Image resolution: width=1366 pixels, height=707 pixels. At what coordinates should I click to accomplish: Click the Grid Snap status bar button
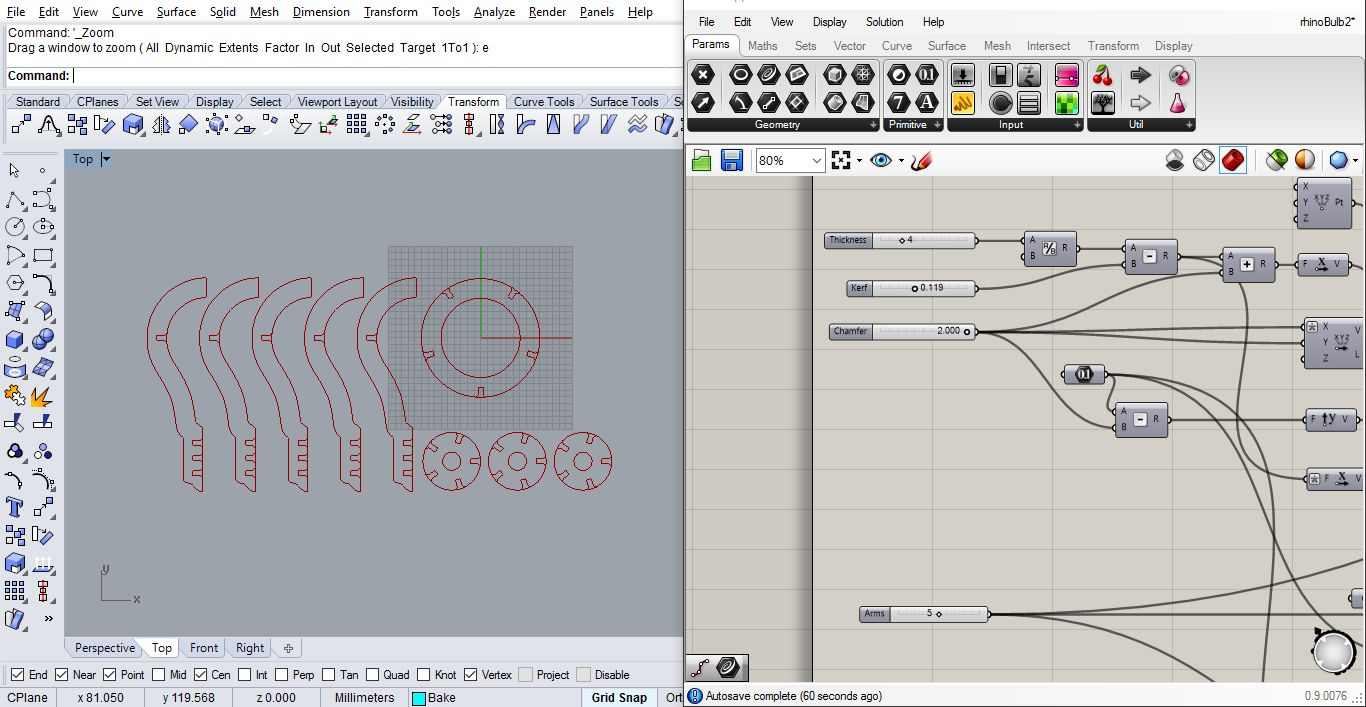click(619, 698)
